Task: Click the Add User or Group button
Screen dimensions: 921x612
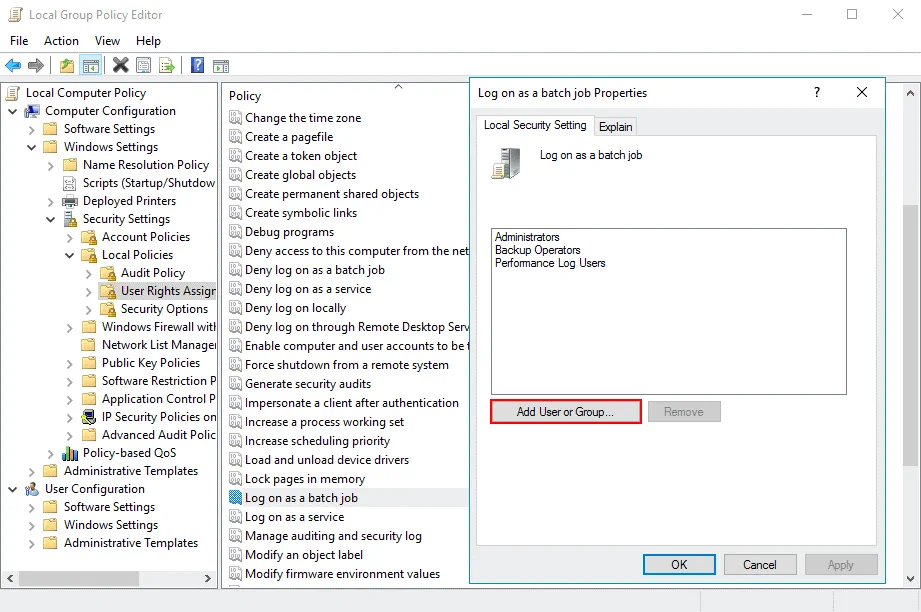Action: [565, 412]
